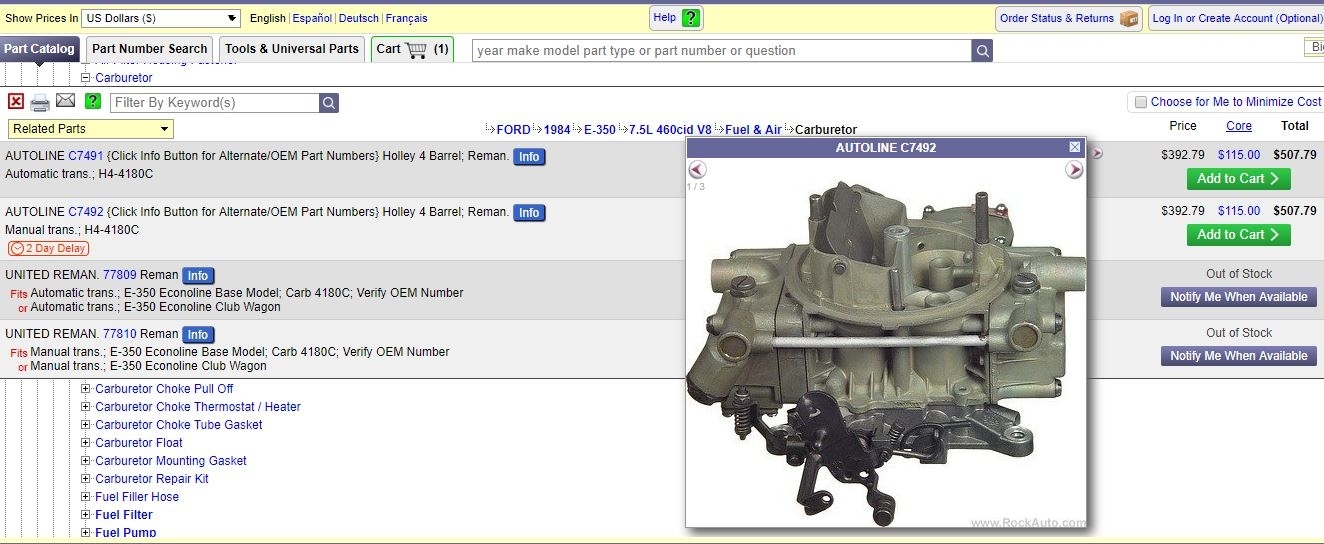Click the envelope email icon
Image resolution: width=1324 pixels, height=544 pixels.
[65, 101]
